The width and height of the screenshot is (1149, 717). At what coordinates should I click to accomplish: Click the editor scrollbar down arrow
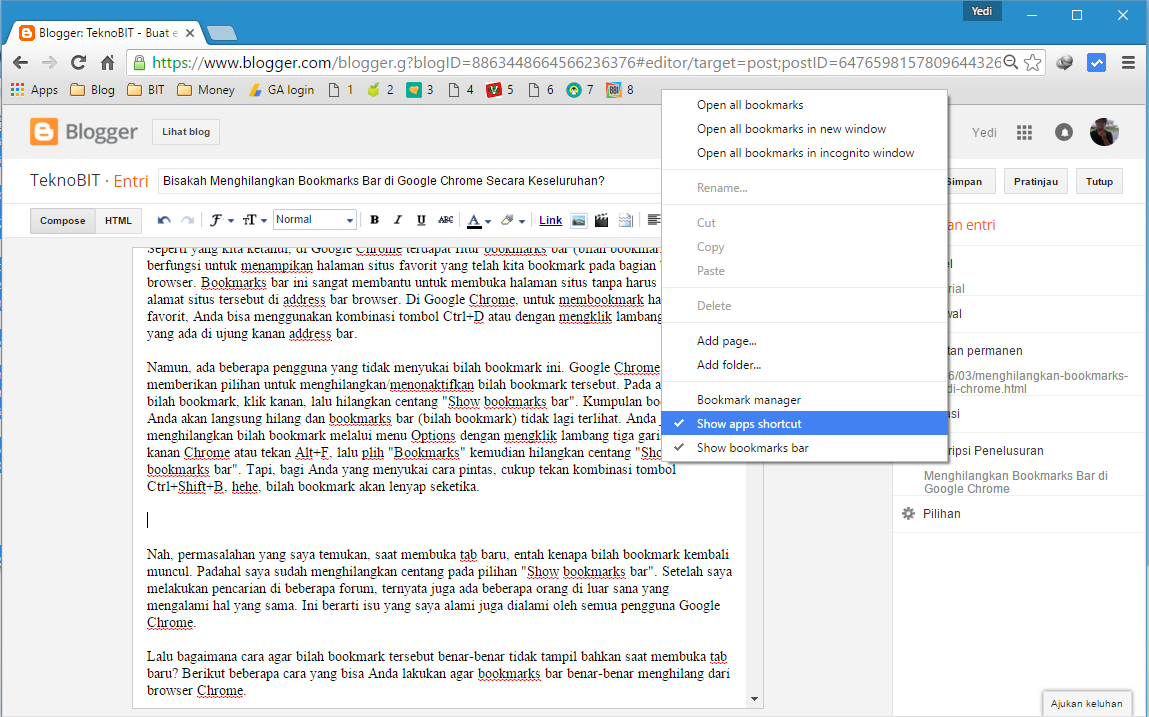(x=754, y=699)
